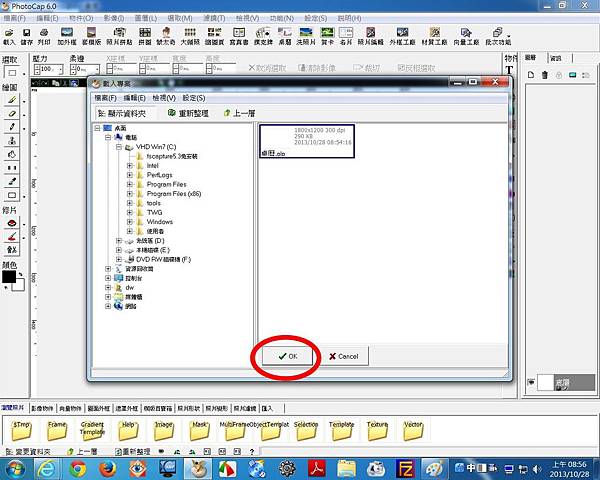Viewport: 600px width, 480px height.
Task: Expand the Windows folder node
Action: pos(130,222)
